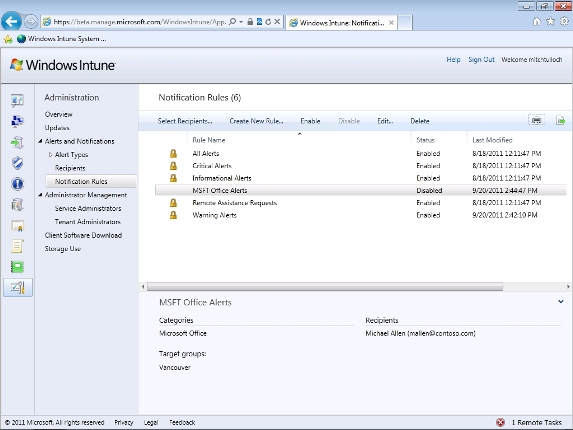573x430 pixels.
Task: Open the address bar dropdown arrow
Action: point(241,22)
